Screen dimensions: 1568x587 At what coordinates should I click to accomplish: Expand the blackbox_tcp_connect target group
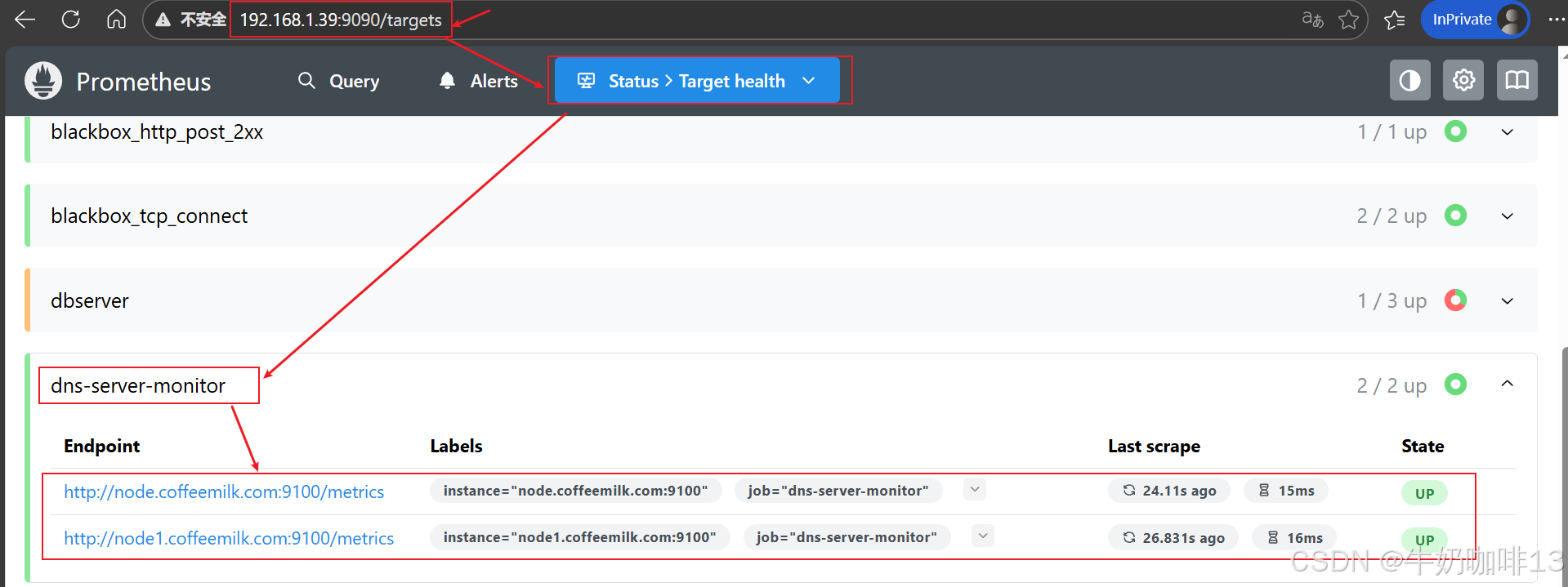coord(1508,216)
